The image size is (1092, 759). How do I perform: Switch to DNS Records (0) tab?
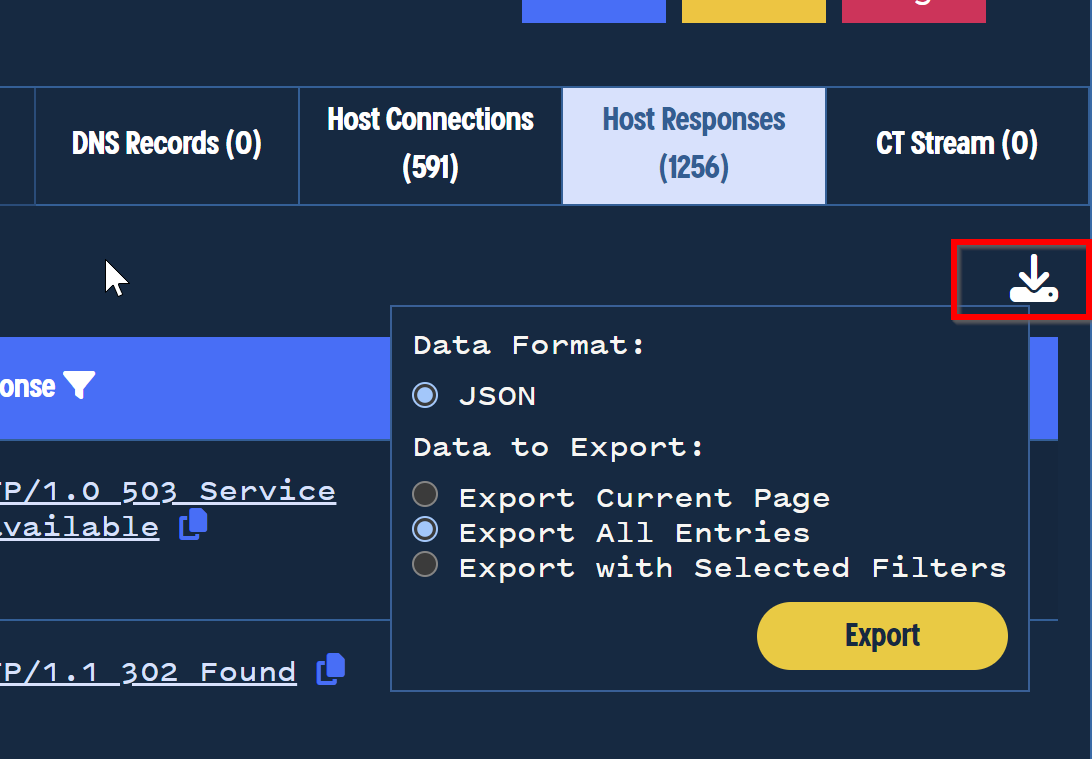click(167, 146)
